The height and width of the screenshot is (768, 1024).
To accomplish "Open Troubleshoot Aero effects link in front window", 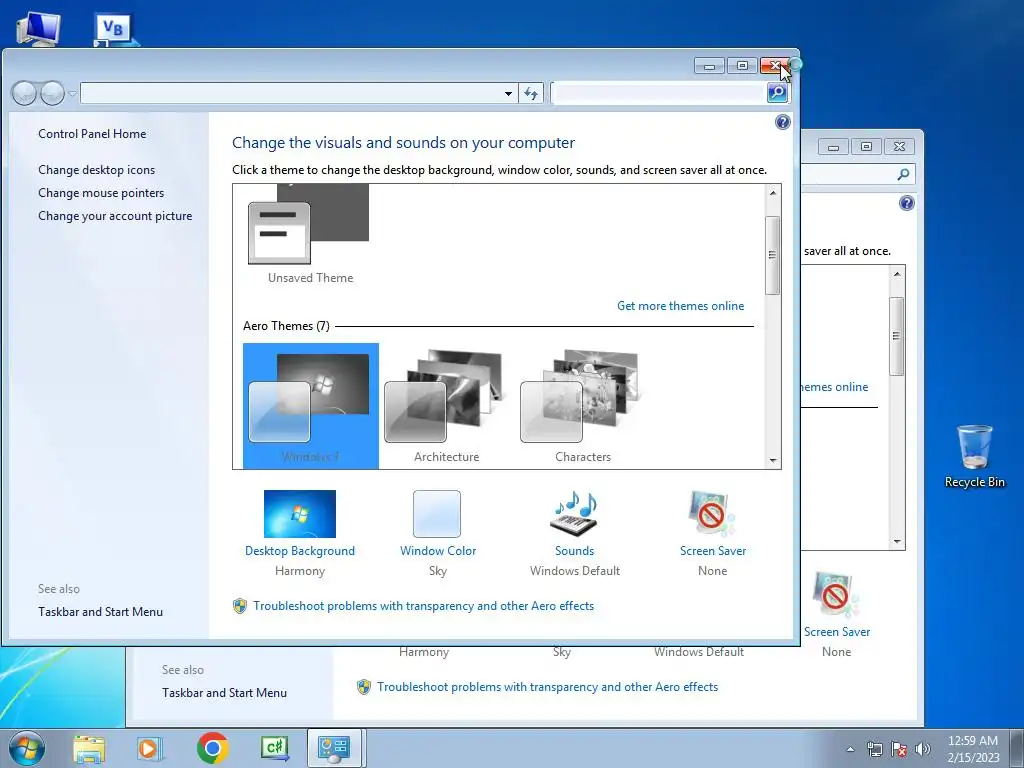I will (x=424, y=606).
